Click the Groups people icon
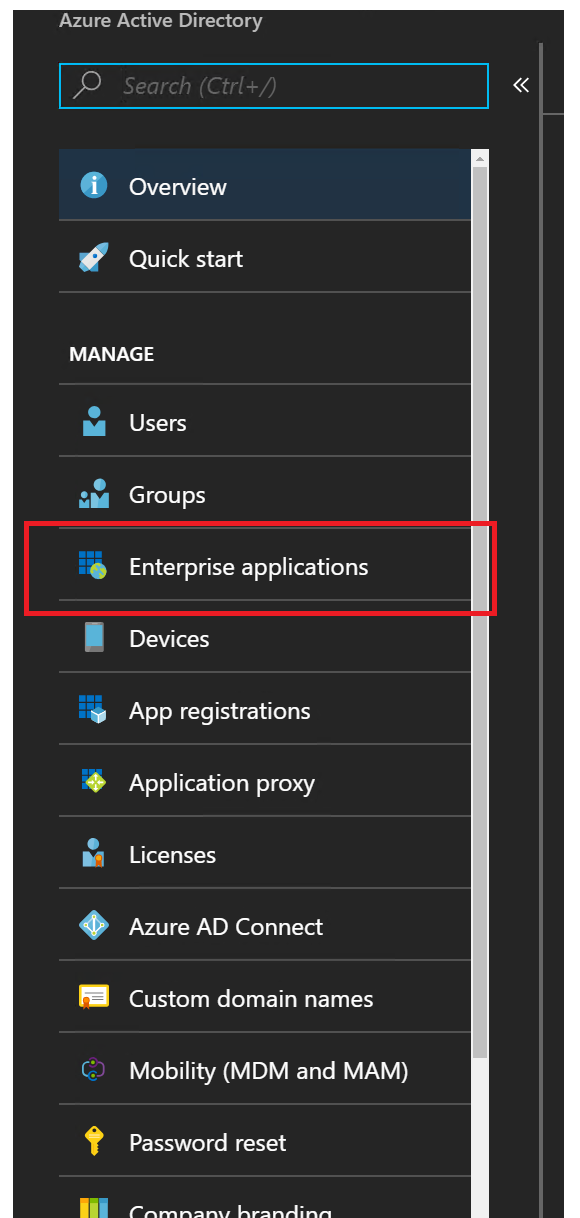Viewport: 580px width, 1218px height. pyautogui.click(x=94, y=494)
